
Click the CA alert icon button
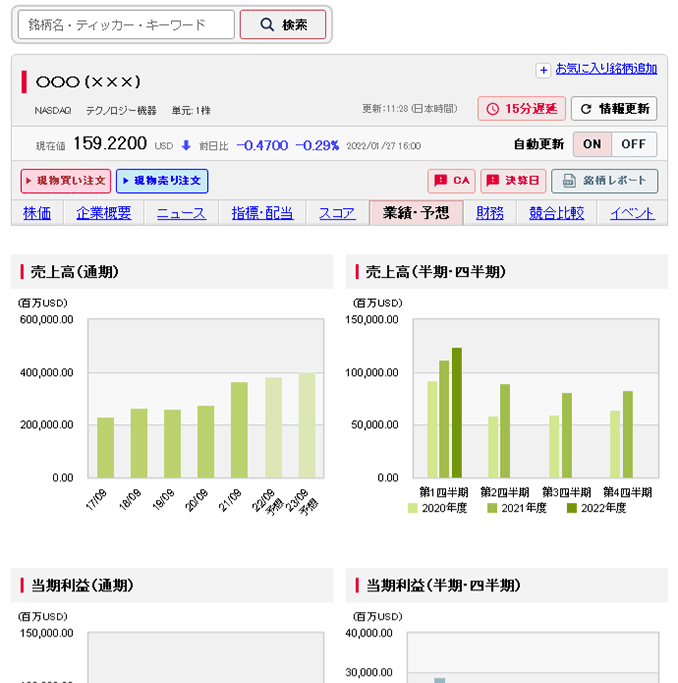tap(451, 181)
